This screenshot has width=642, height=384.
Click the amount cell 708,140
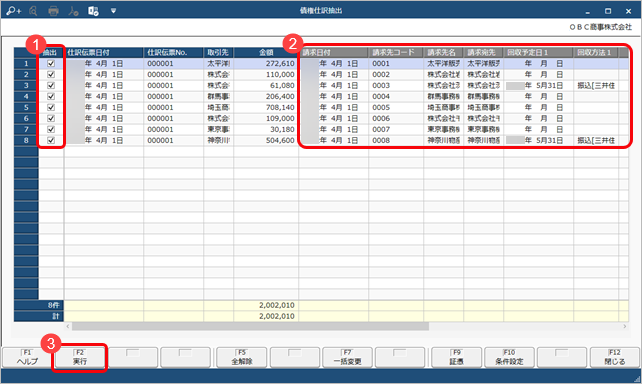click(x=266, y=107)
